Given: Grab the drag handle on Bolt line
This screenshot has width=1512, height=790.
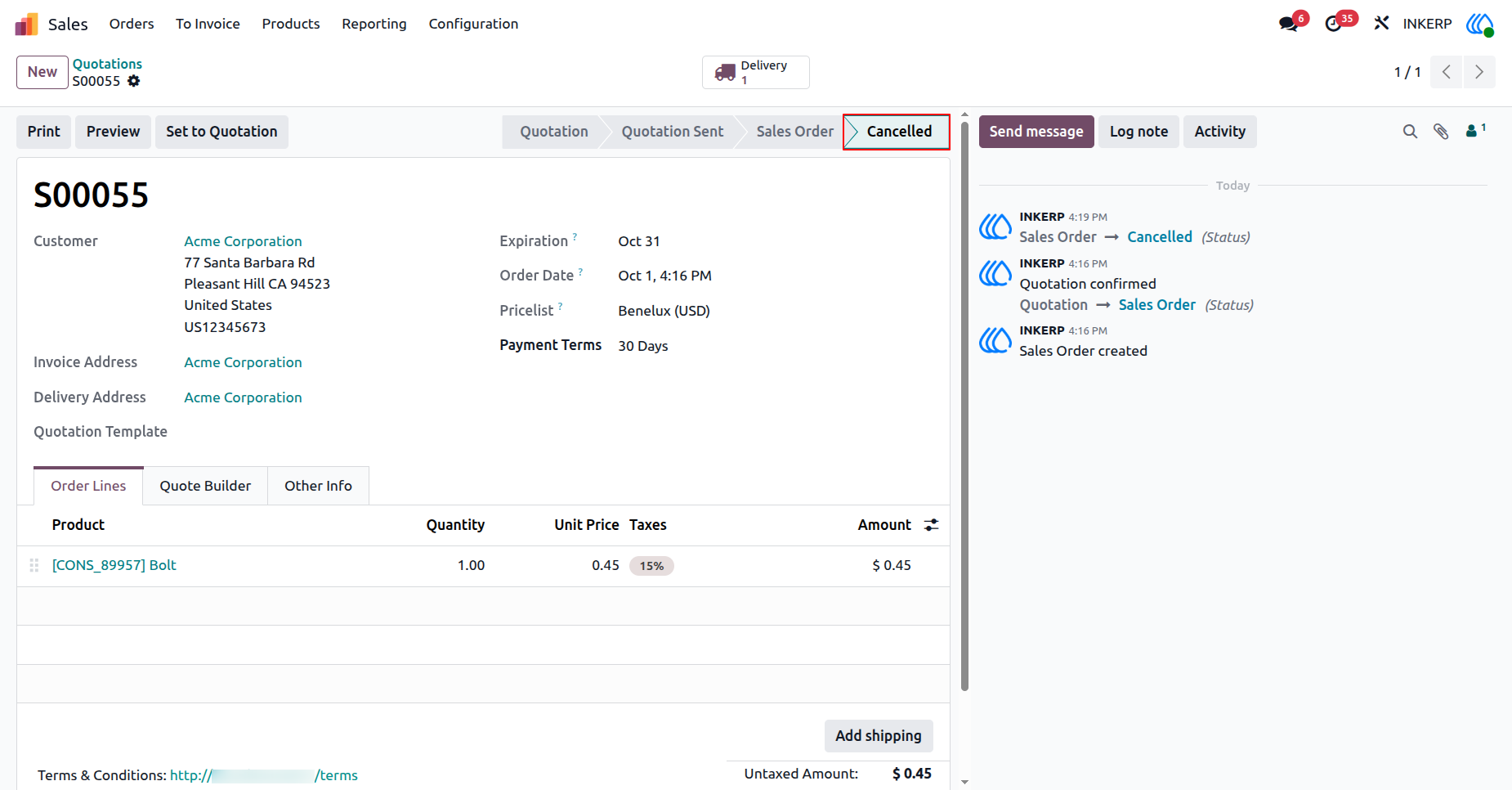Looking at the screenshot, I should [x=34, y=565].
